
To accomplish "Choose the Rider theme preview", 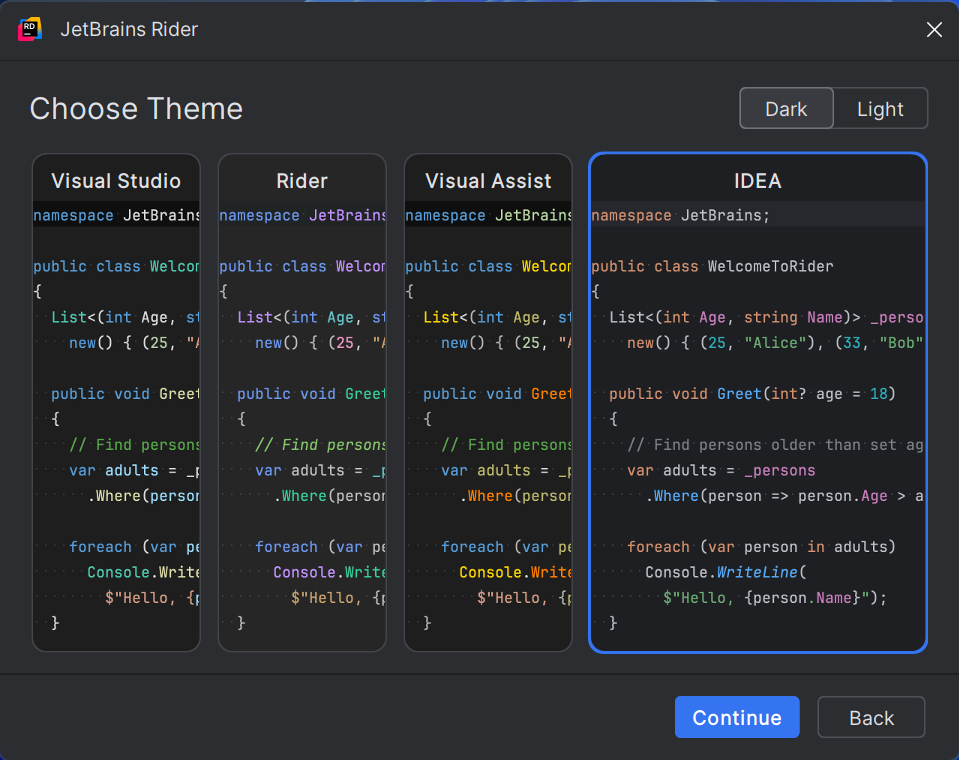I will point(302,402).
